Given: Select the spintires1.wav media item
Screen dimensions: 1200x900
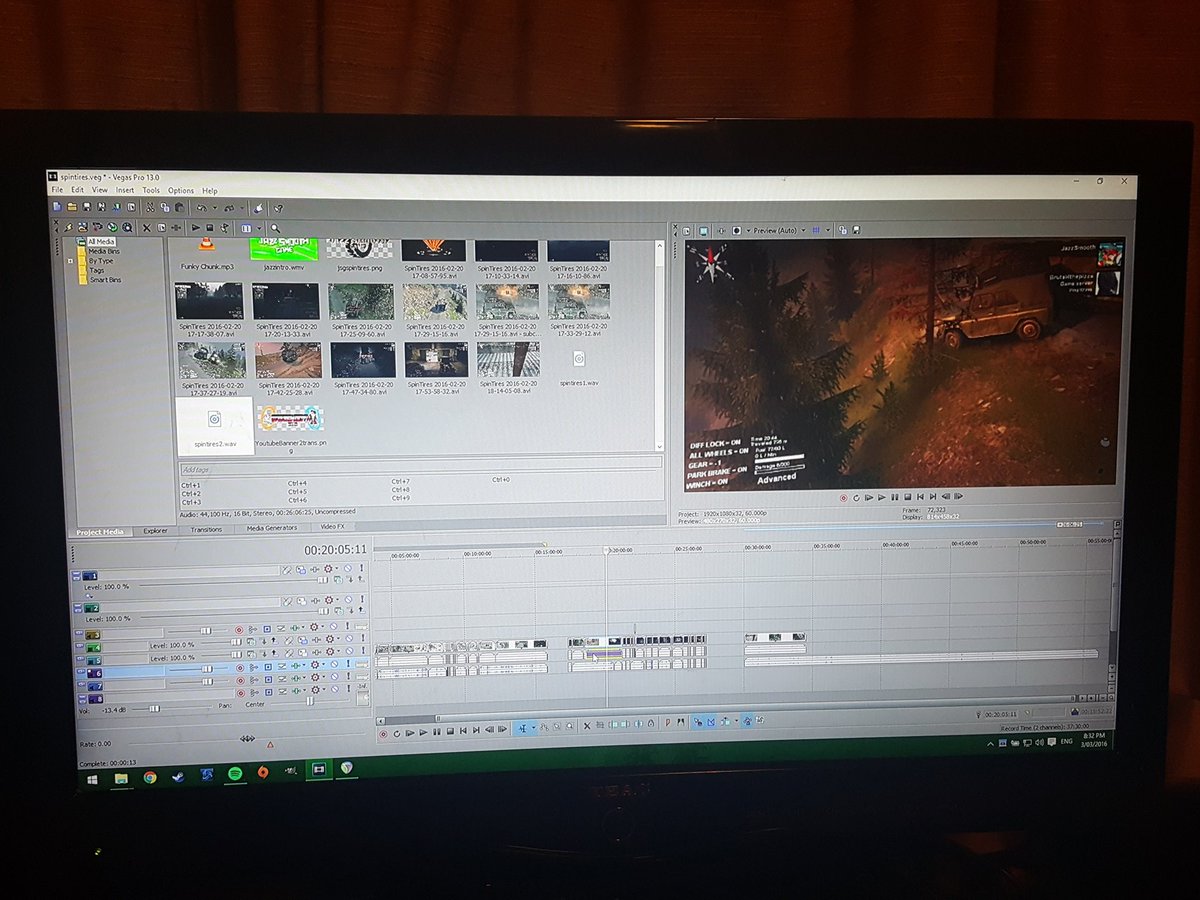Looking at the screenshot, I should (579, 366).
